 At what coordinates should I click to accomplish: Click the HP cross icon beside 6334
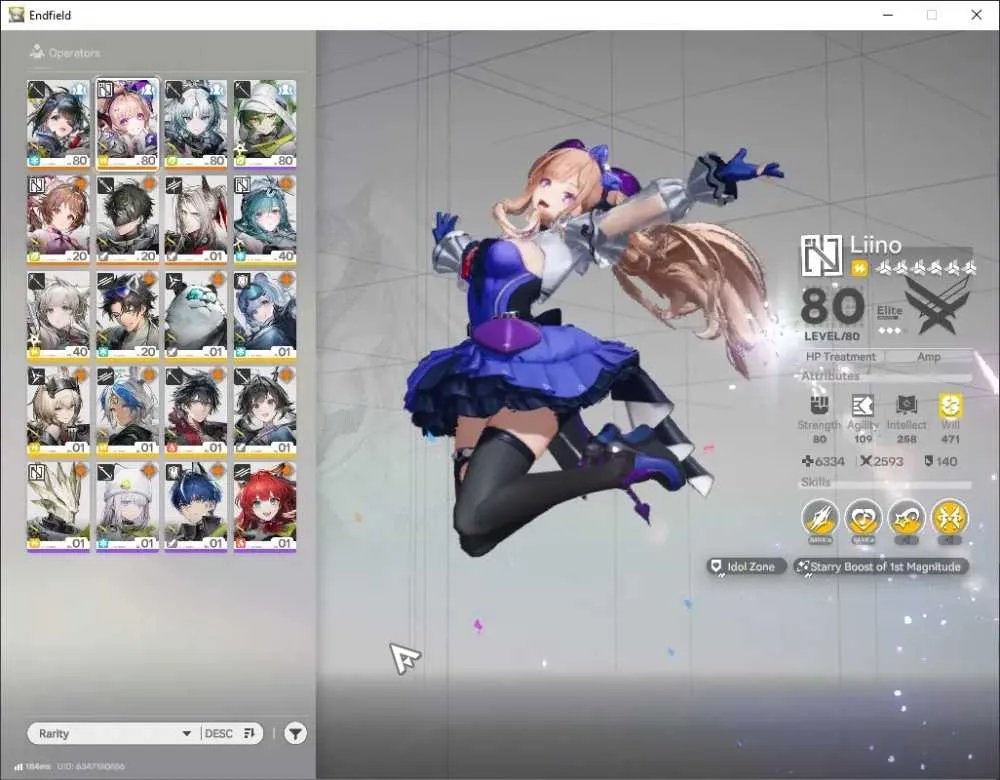click(x=807, y=461)
